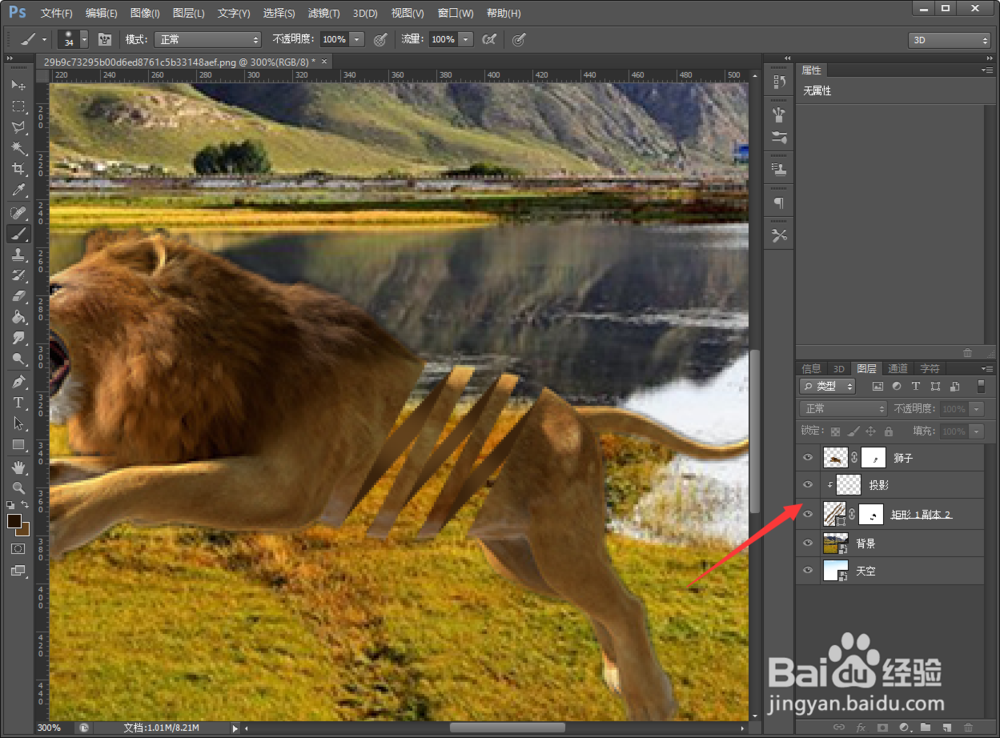Select the 天空 layer name
Image resolution: width=1000 pixels, height=738 pixels.
[x=865, y=571]
